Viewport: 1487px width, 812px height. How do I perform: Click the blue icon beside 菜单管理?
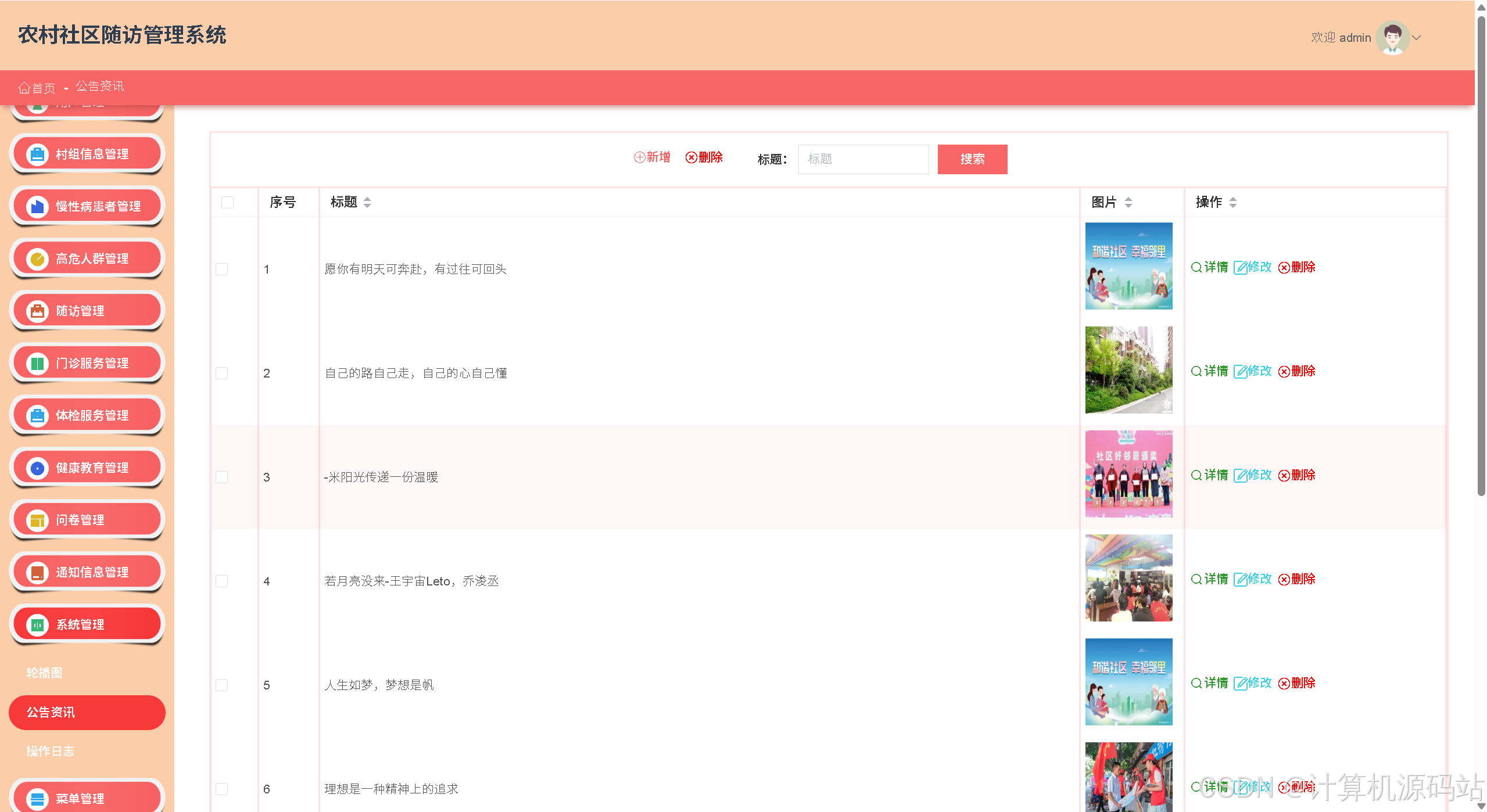coord(37,799)
